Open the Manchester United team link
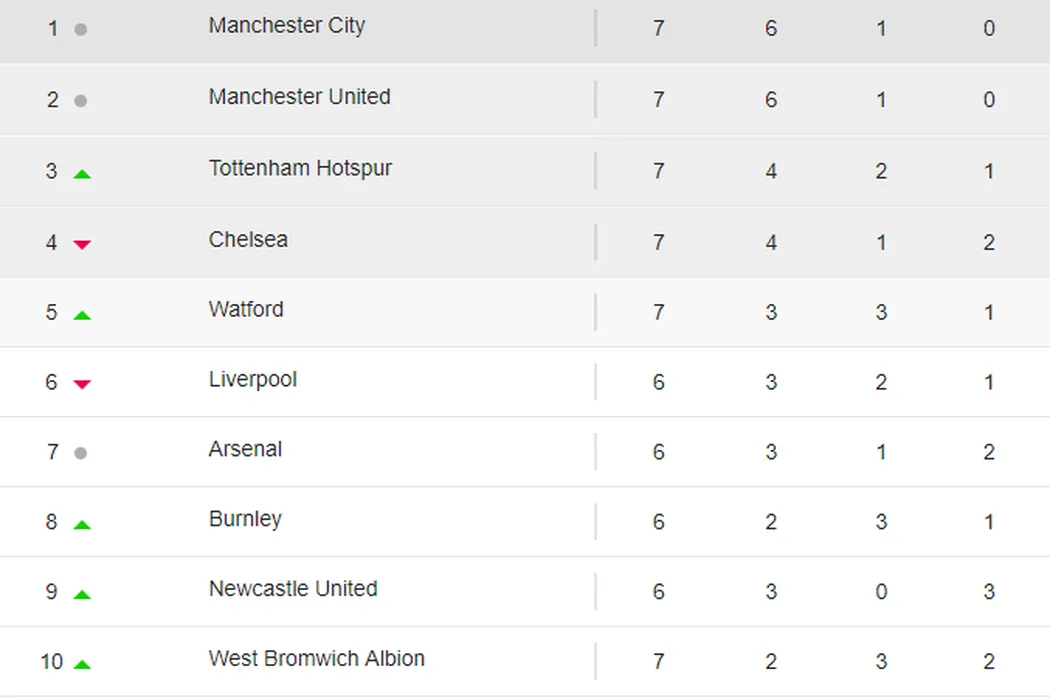The height and width of the screenshot is (700, 1050). coord(299,97)
